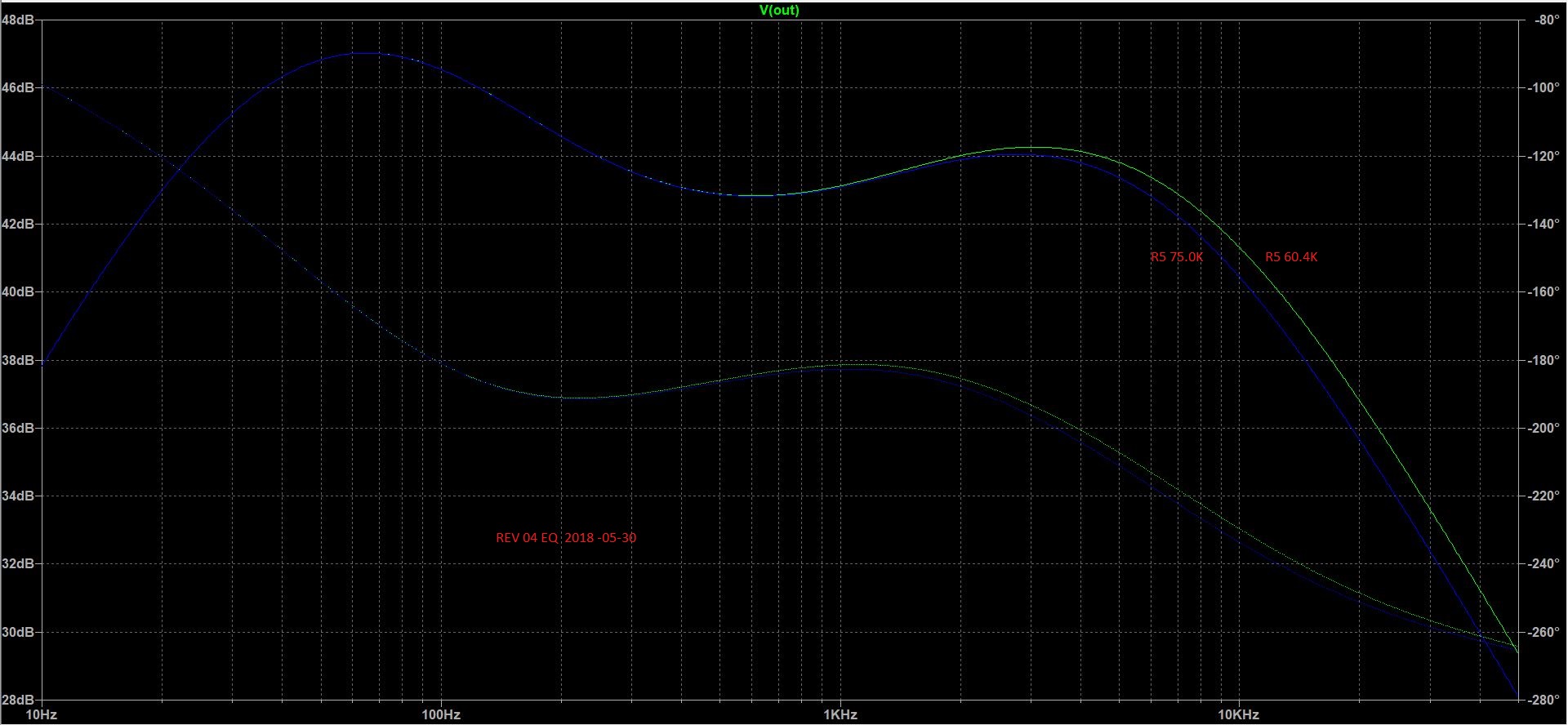Click the 28dB magnitude axis label
1568x725 pixels.
click(x=17, y=700)
